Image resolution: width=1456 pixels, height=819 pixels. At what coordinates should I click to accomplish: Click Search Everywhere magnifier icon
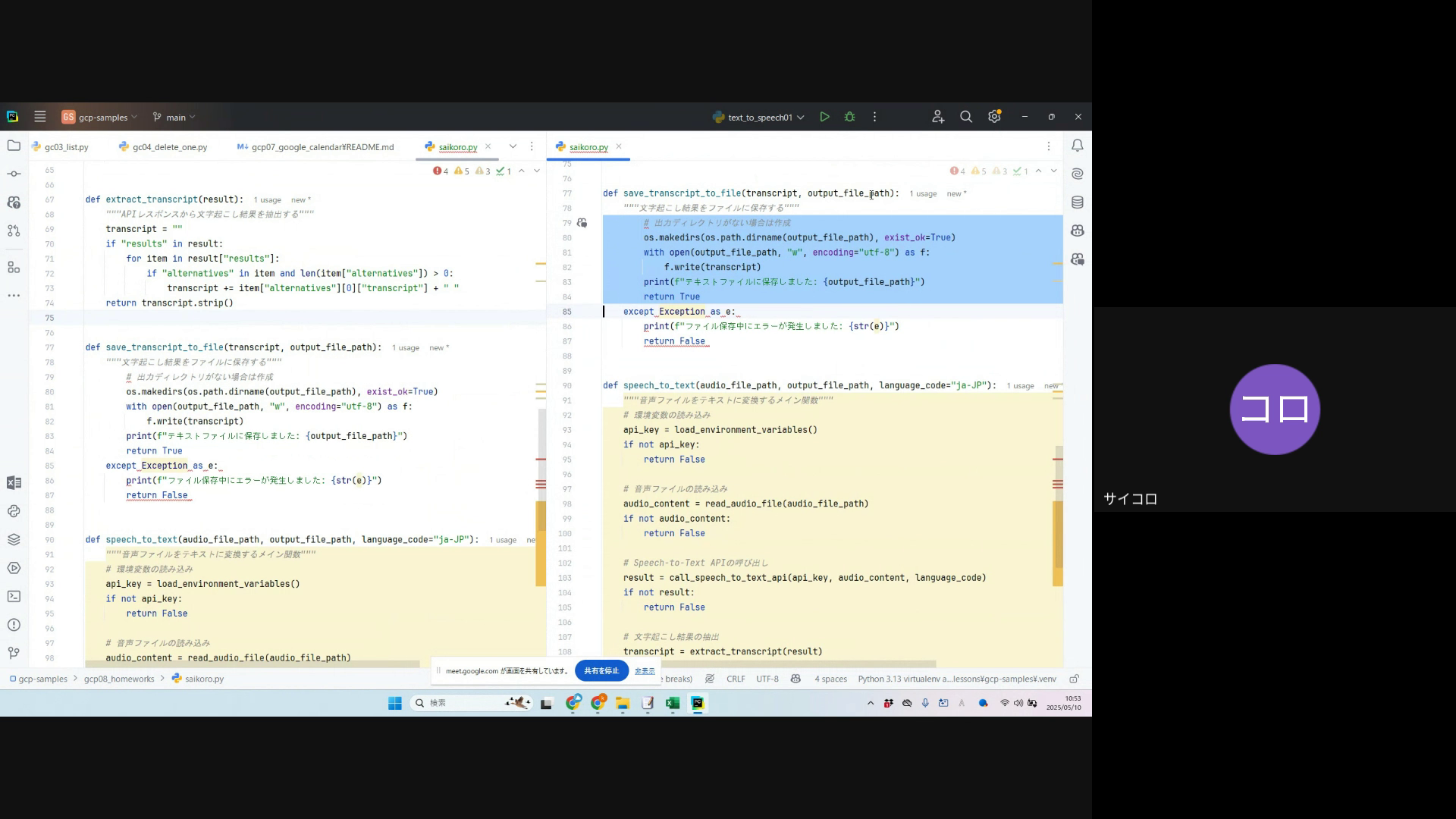[965, 117]
